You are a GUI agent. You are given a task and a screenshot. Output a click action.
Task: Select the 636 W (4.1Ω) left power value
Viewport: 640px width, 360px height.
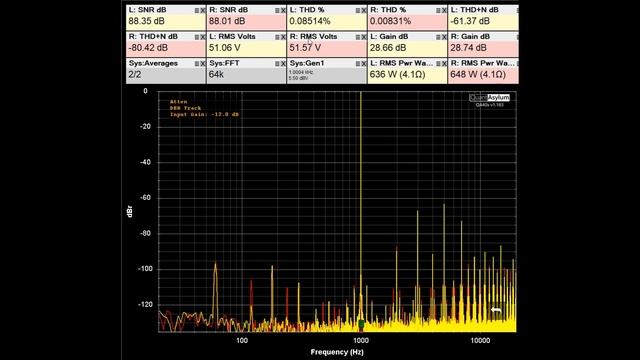[398, 75]
